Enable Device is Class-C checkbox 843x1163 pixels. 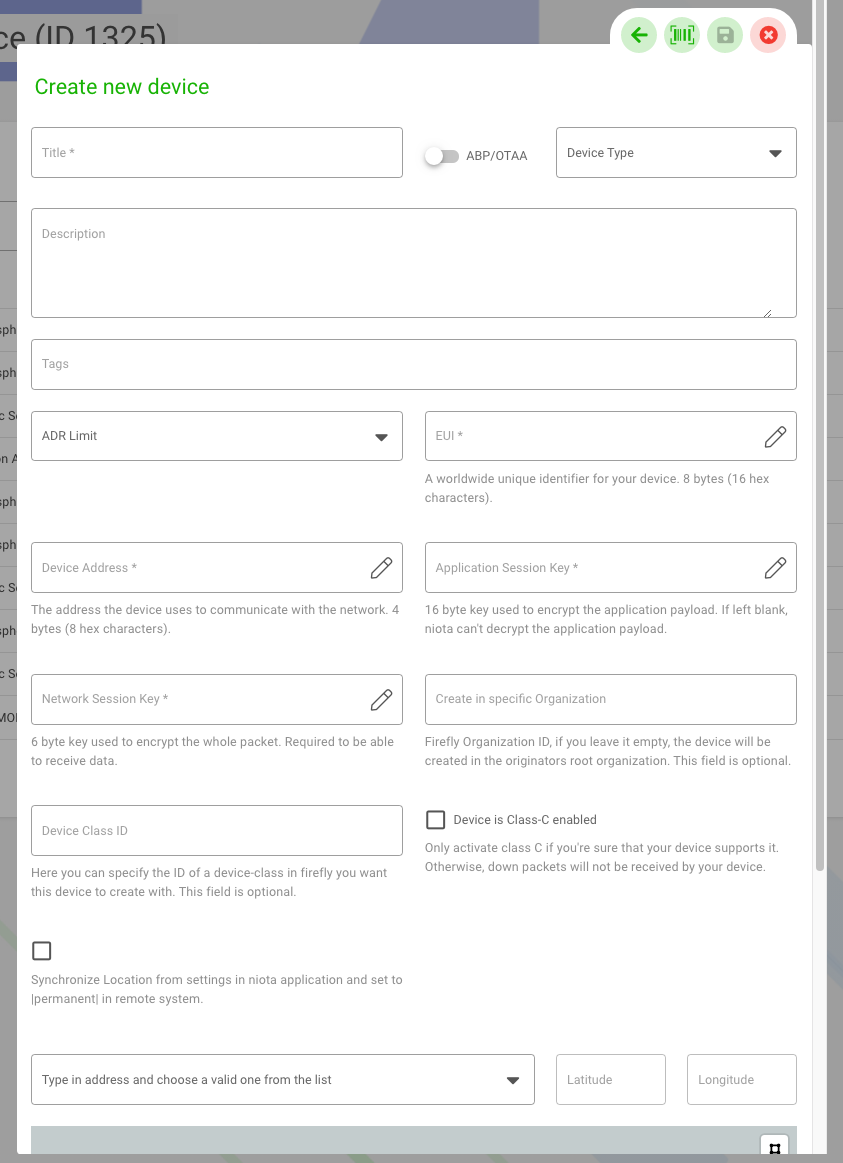click(435, 820)
